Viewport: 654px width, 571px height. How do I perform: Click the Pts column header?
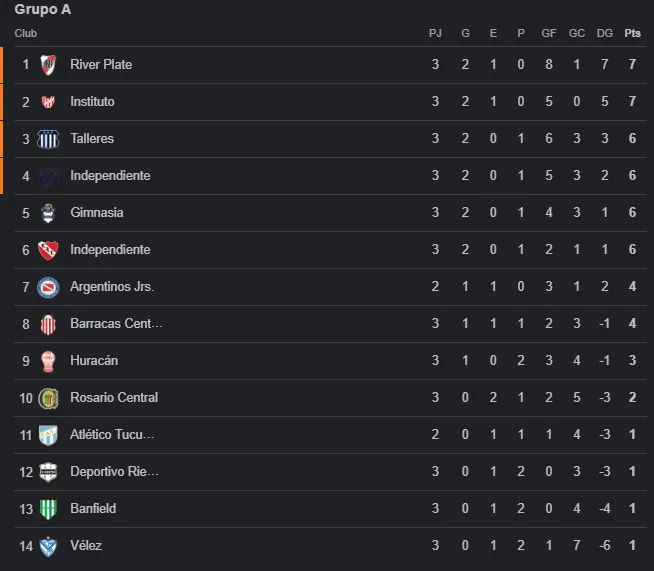tap(632, 33)
